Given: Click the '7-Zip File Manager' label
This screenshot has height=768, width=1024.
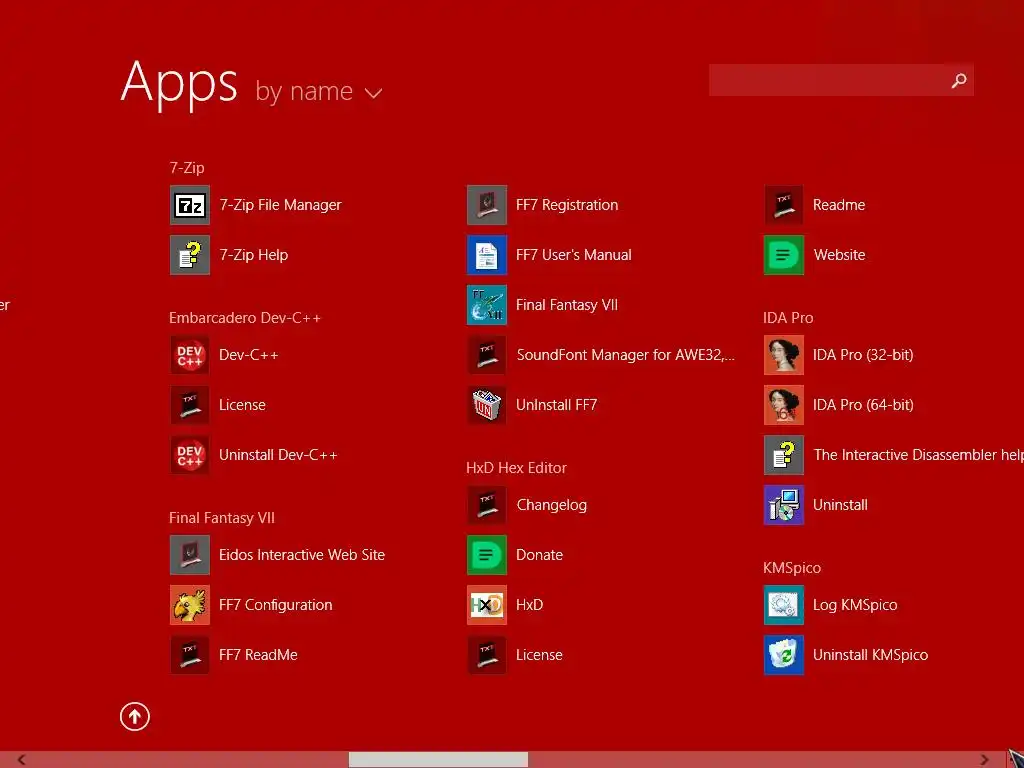Looking at the screenshot, I should 280,205.
